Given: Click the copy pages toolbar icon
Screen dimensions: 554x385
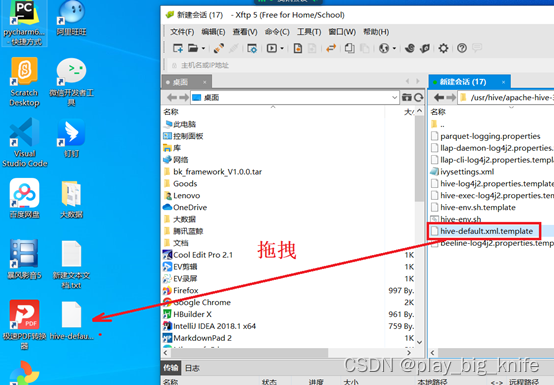Looking at the screenshot, I should (x=349, y=48).
